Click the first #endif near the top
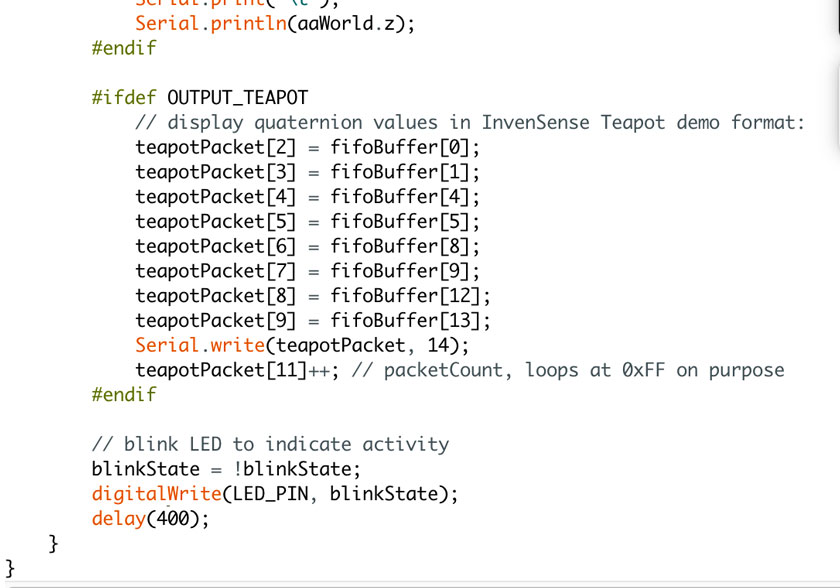The width and height of the screenshot is (840, 588). pyautogui.click(x=124, y=48)
